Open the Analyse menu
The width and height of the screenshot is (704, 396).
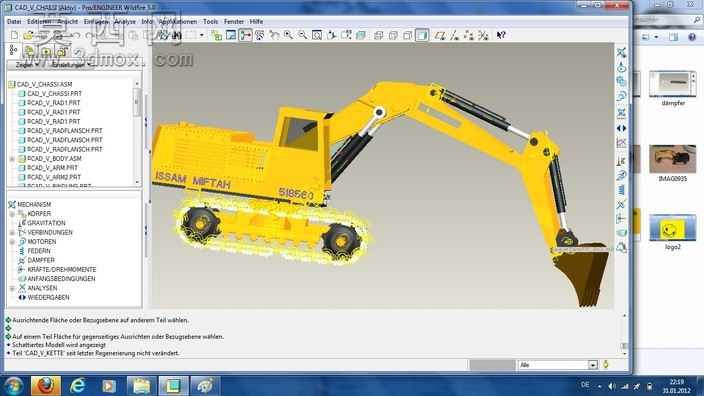point(125,22)
